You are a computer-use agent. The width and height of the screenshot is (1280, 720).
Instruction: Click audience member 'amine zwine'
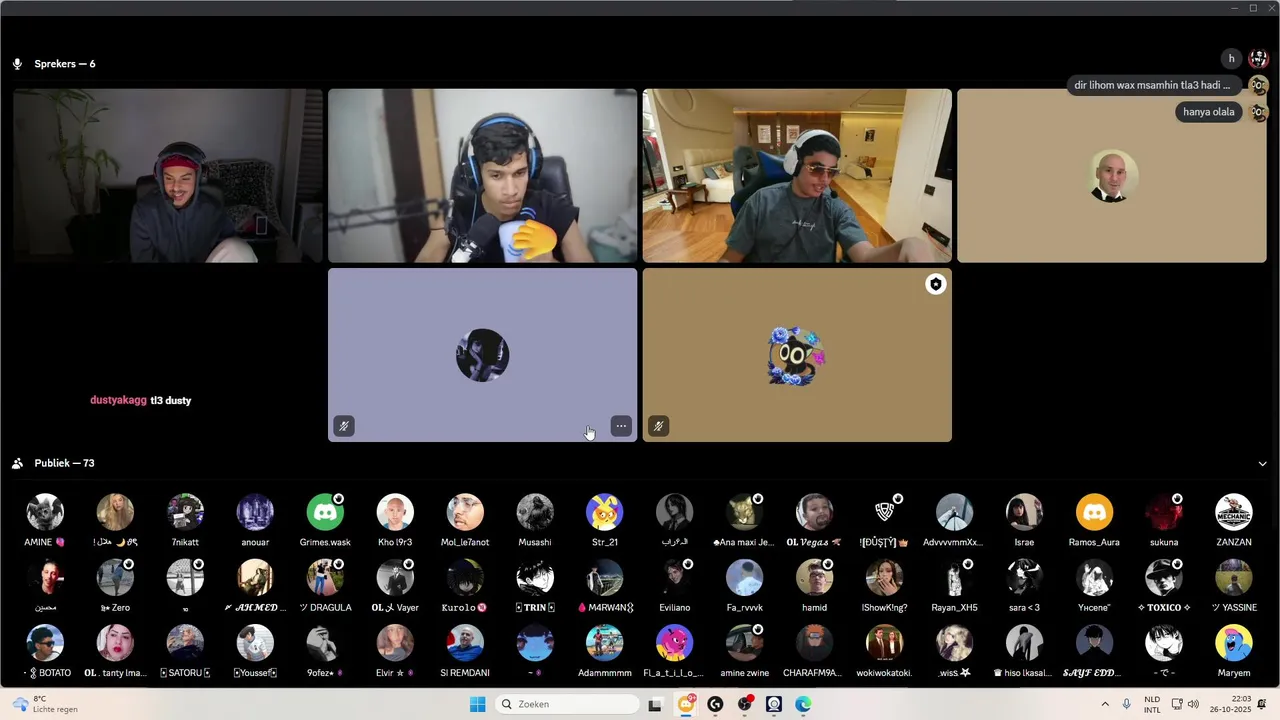745,651
